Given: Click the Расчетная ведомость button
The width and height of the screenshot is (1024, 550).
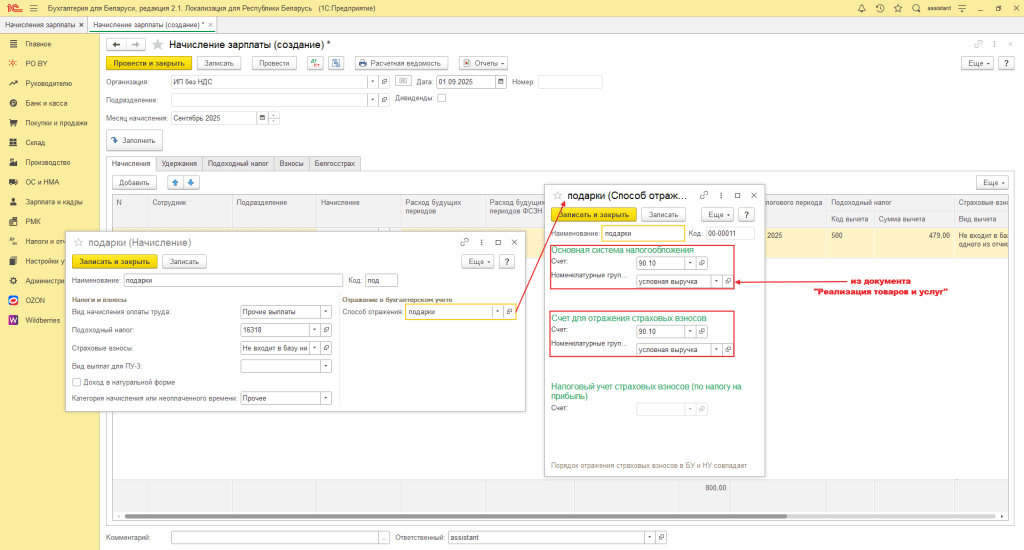Looking at the screenshot, I should click(401, 63).
